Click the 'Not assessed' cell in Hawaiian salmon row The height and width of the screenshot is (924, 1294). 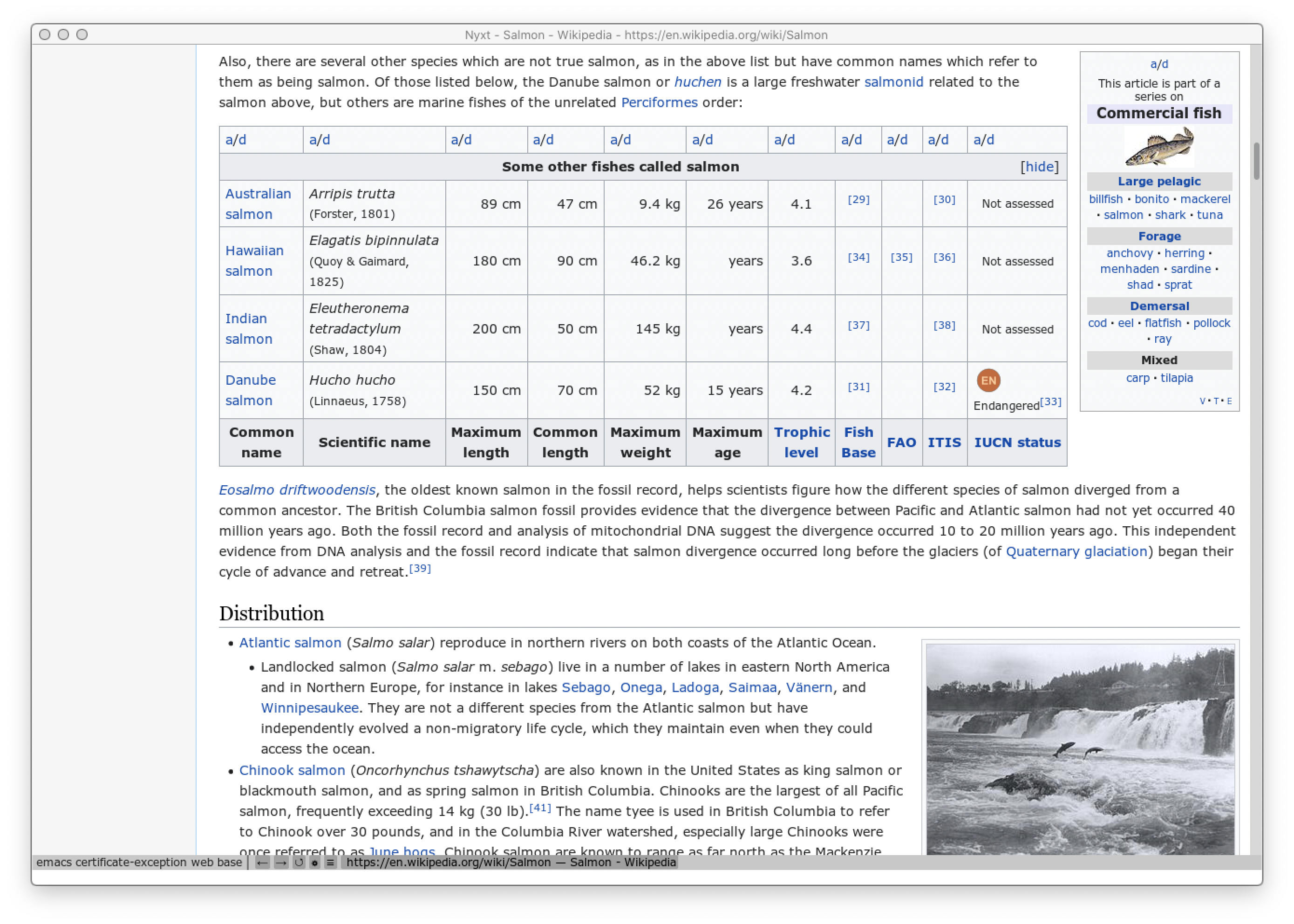coord(1017,261)
